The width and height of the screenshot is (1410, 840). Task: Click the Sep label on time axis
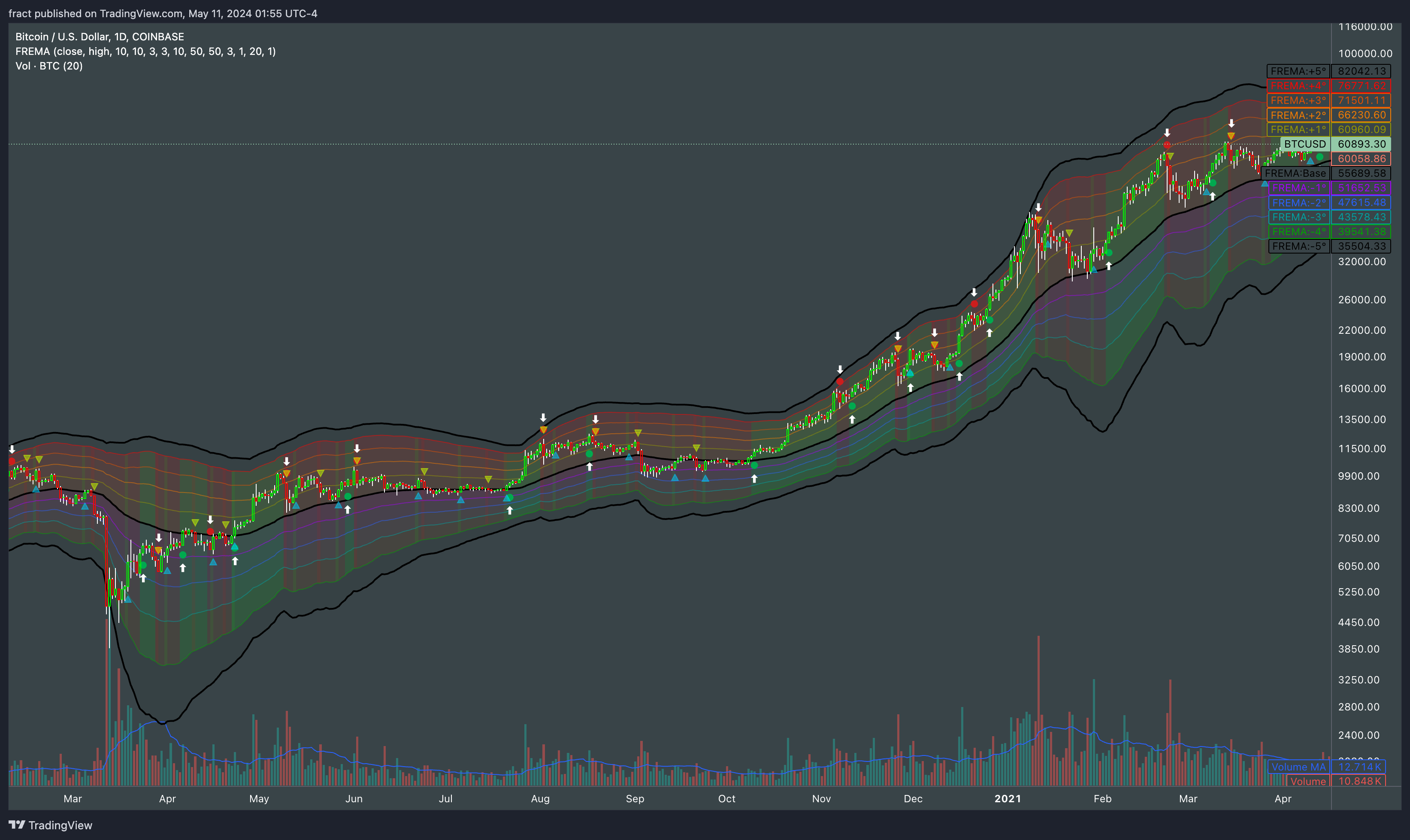tap(635, 799)
